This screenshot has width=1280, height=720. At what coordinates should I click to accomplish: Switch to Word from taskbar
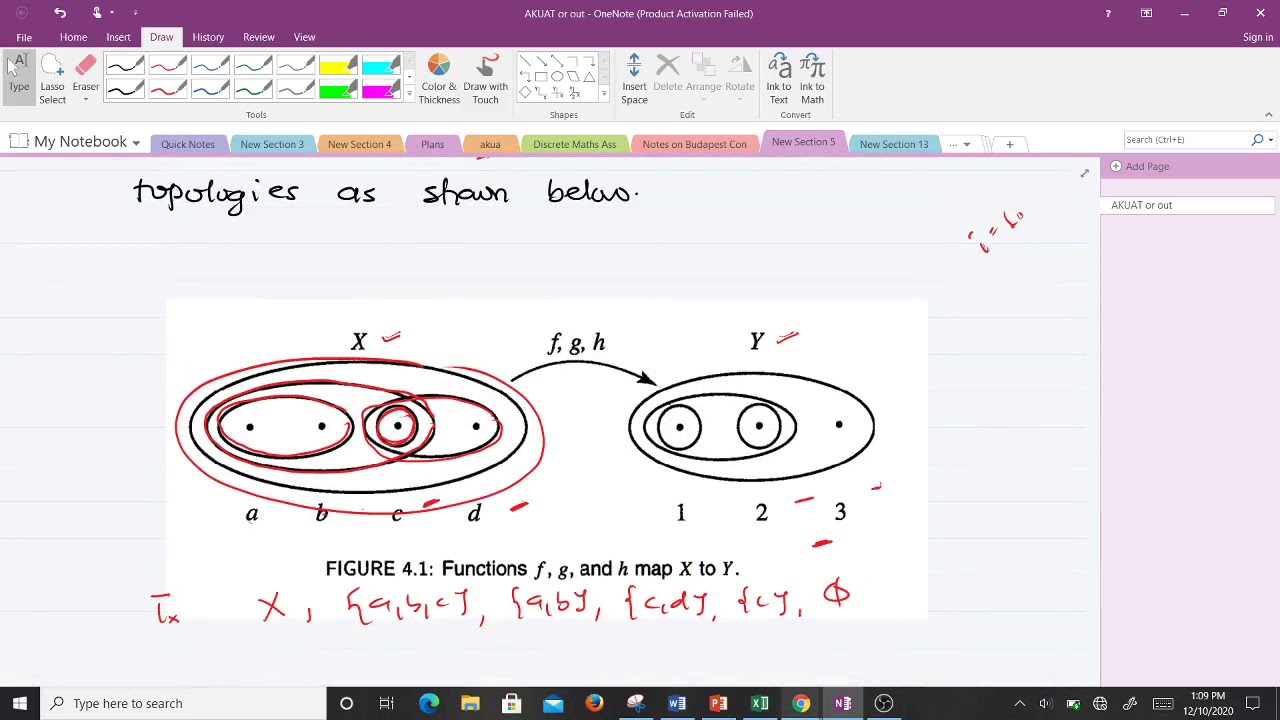(x=677, y=703)
